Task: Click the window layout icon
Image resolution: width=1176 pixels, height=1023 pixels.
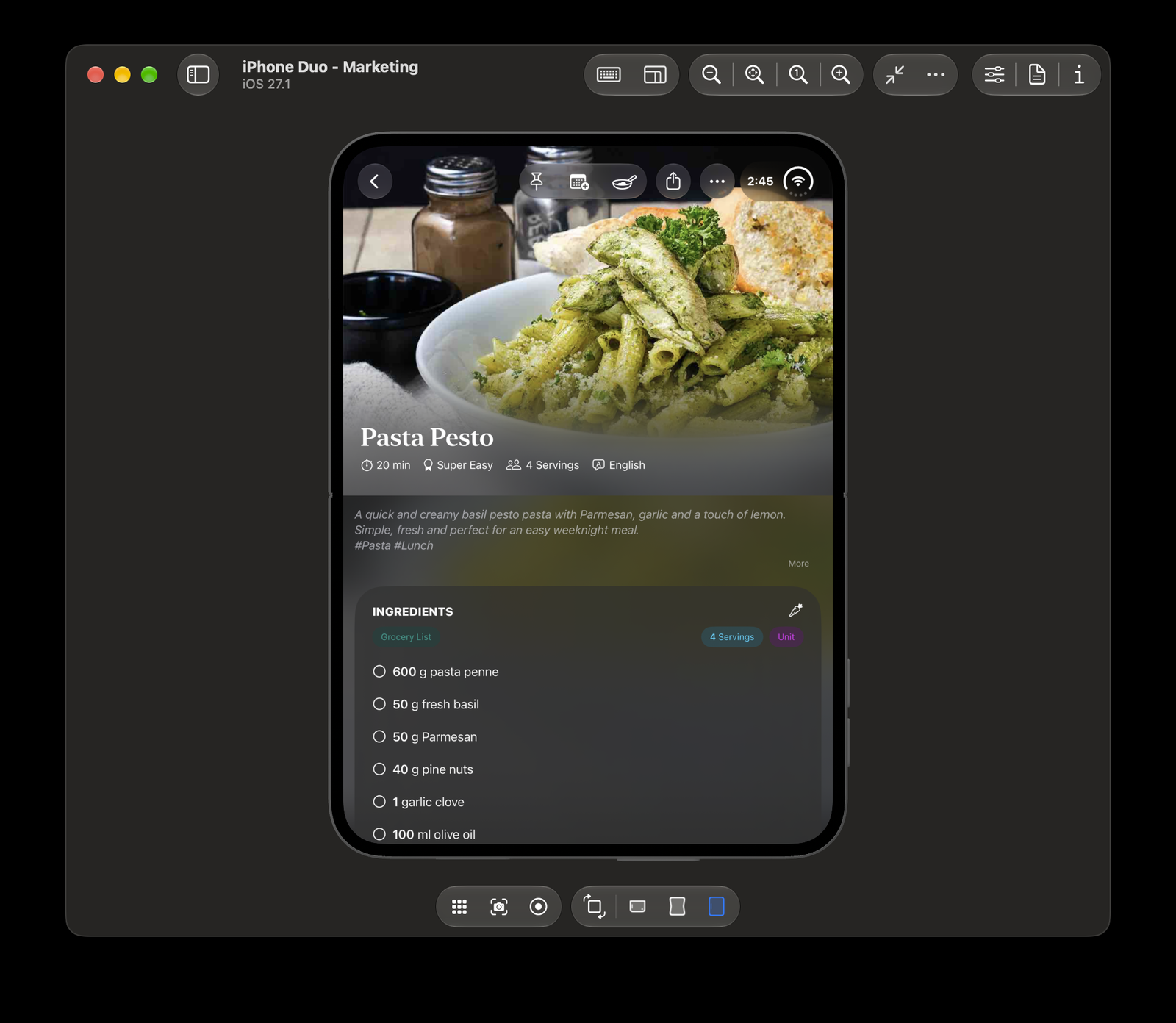Action: click(655, 74)
